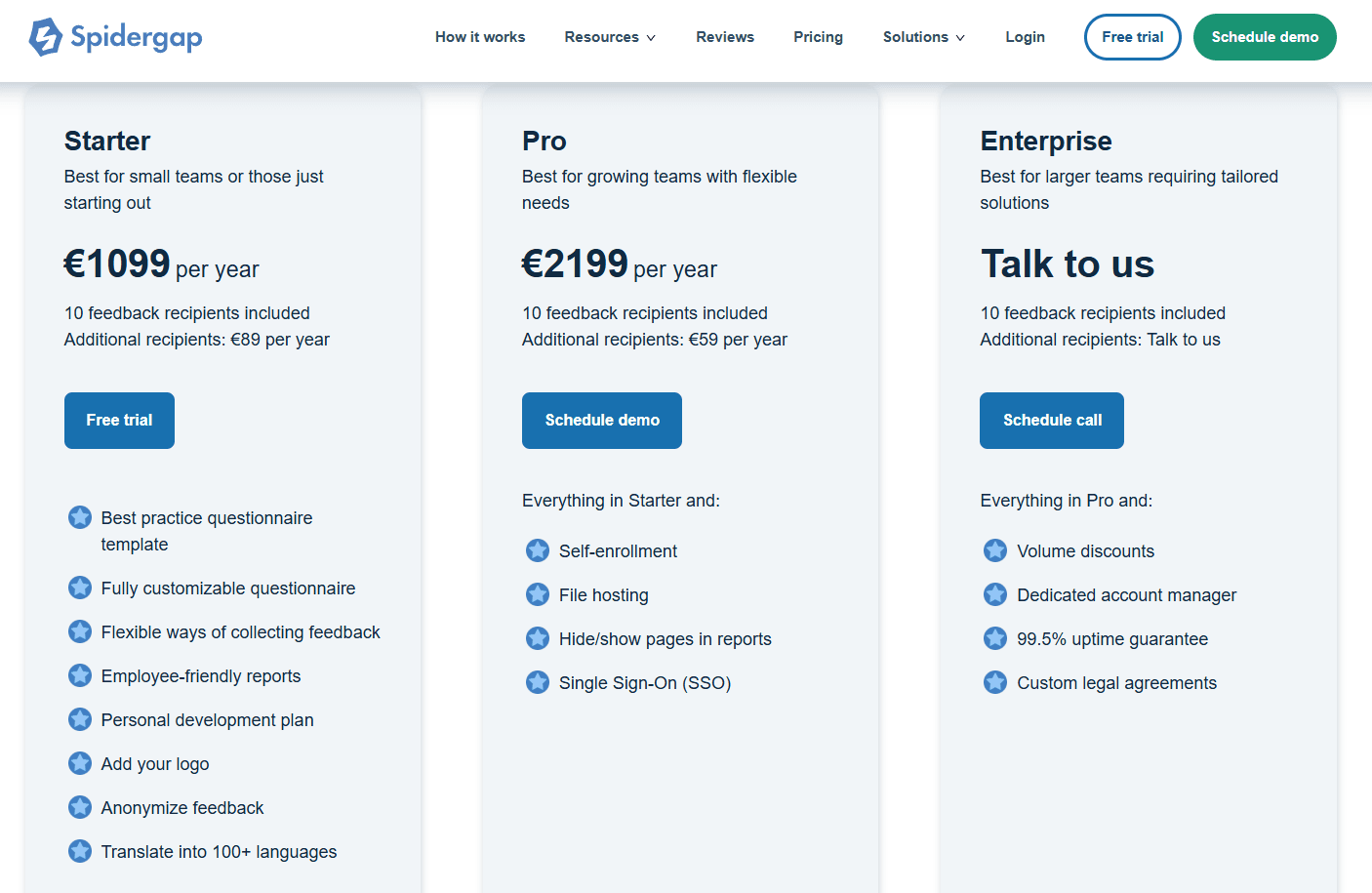Viewport: 1372px width, 893px height.
Task: Click star icon beside Self-enrollment
Action: (x=538, y=550)
